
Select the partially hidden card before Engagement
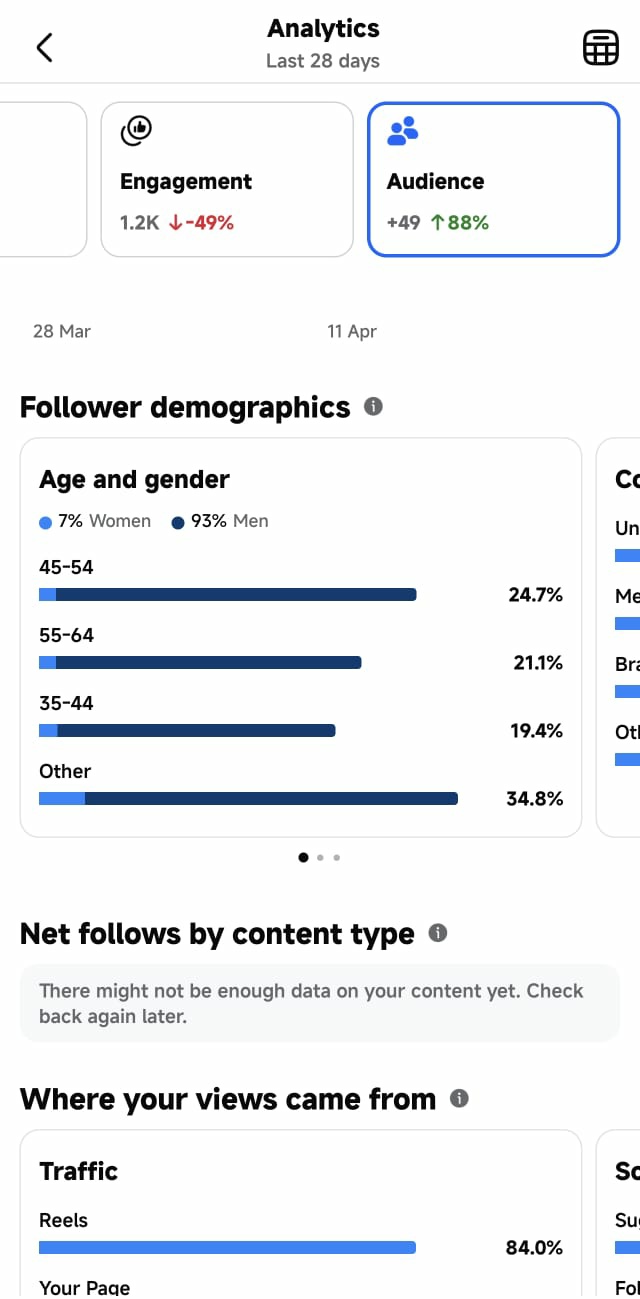click(42, 180)
